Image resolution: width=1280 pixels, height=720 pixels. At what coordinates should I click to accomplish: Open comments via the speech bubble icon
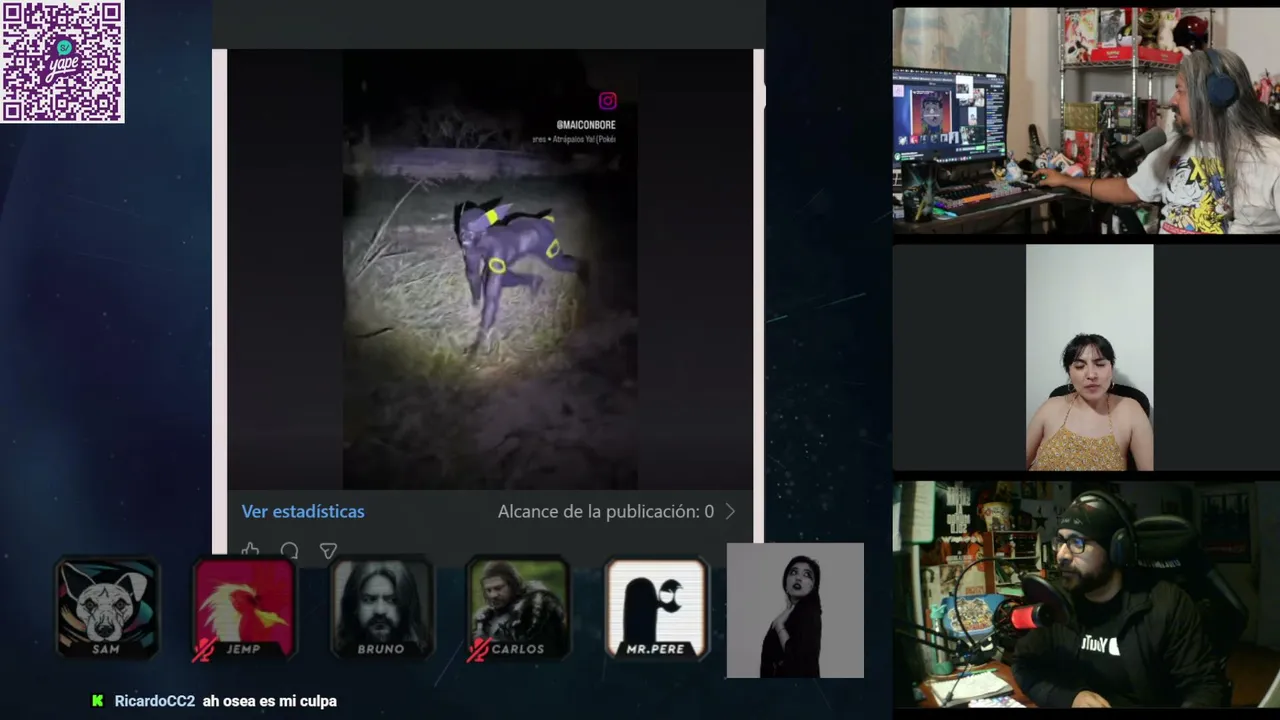pos(289,550)
